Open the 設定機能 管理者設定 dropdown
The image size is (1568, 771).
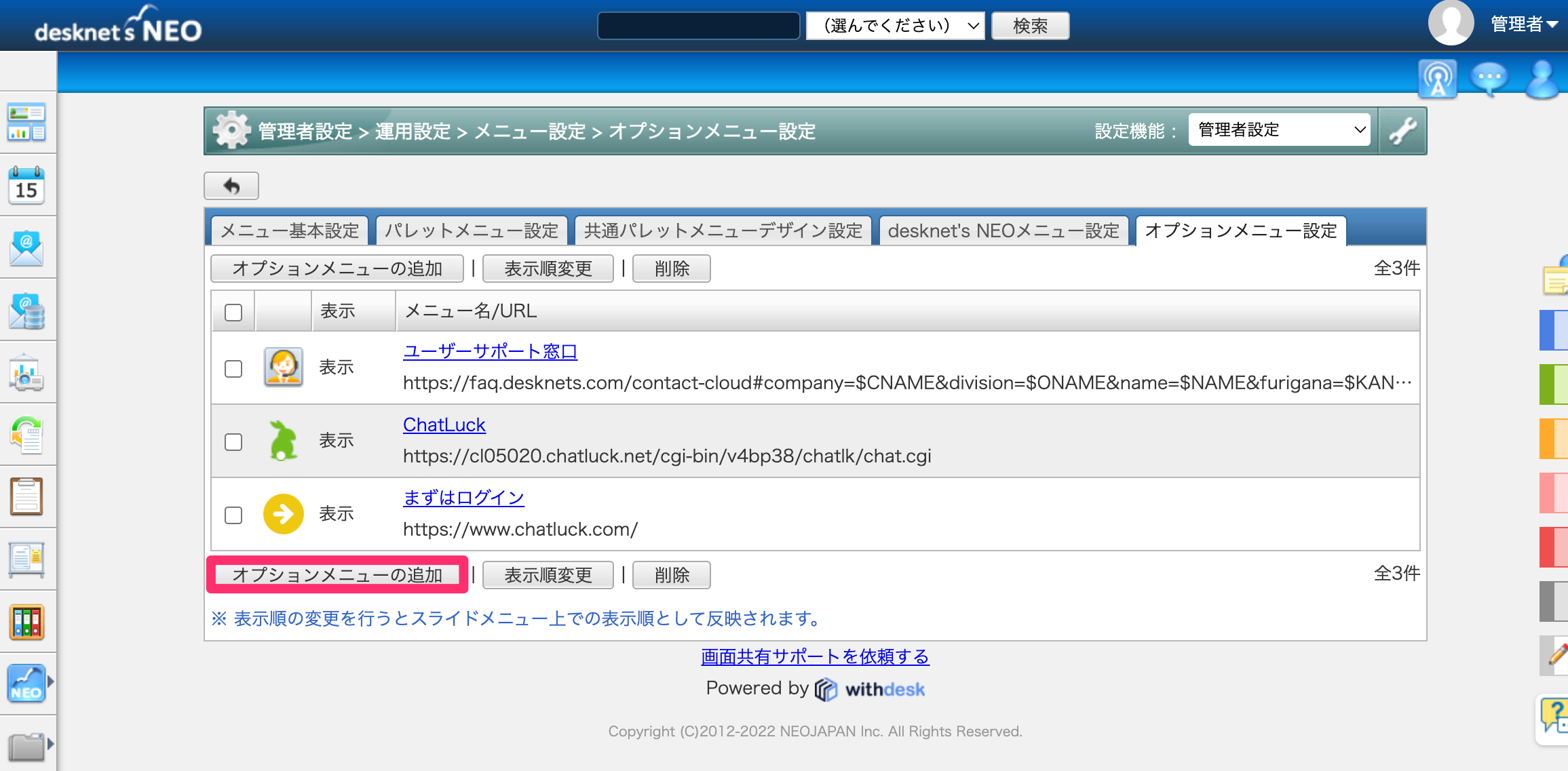coord(1280,130)
